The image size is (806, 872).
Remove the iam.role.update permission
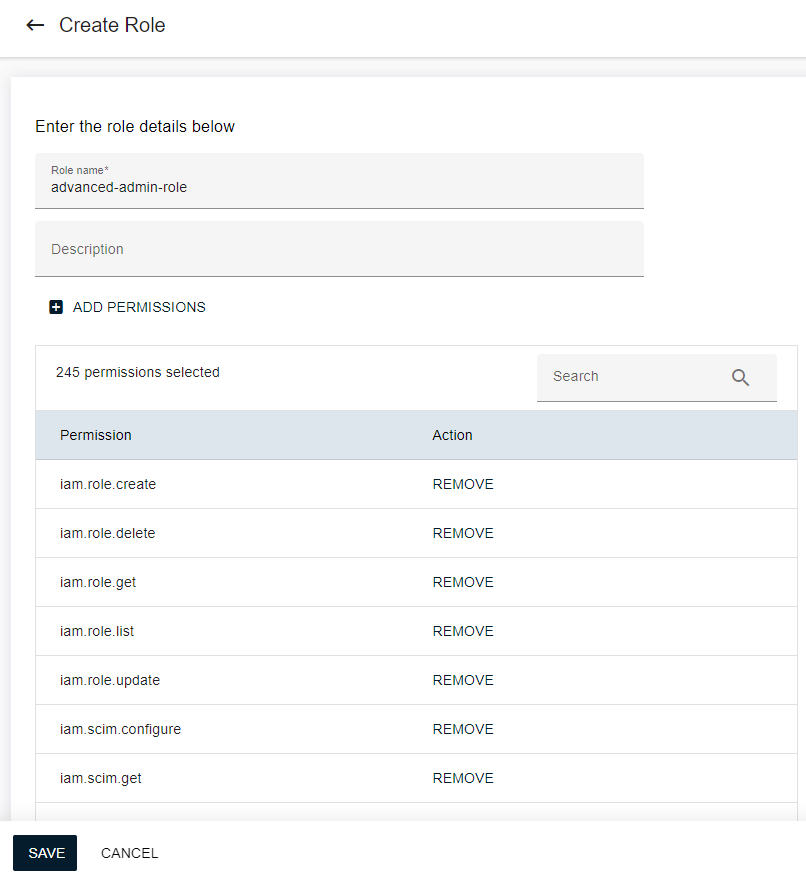tap(463, 680)
